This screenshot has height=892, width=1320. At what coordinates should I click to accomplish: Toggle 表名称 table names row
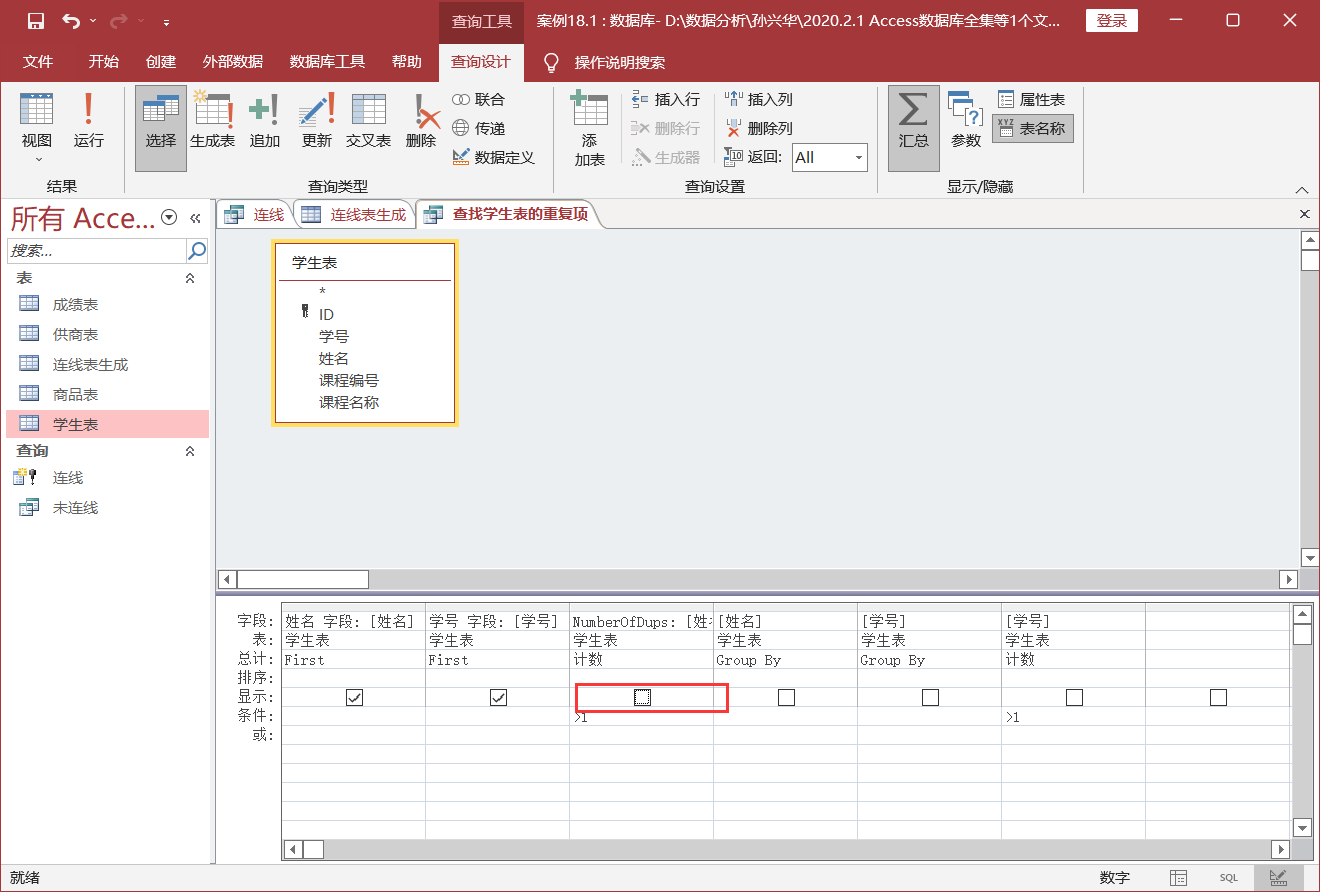click(1033, 128)
